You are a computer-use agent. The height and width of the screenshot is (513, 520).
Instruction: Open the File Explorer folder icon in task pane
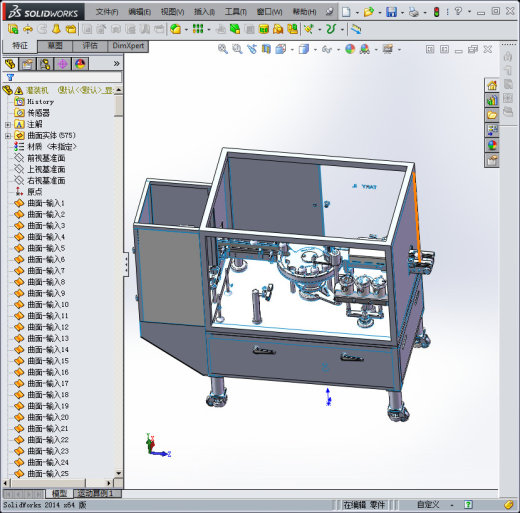point(492,115)
